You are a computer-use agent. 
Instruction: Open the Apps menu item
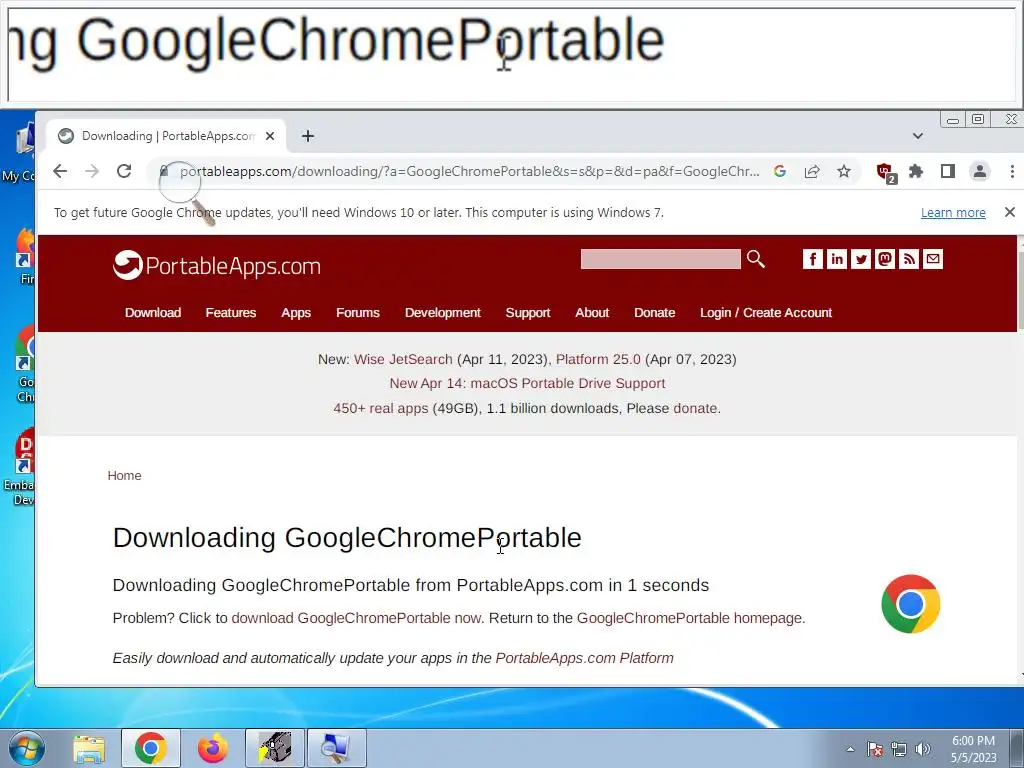click(x=296, y=312)
